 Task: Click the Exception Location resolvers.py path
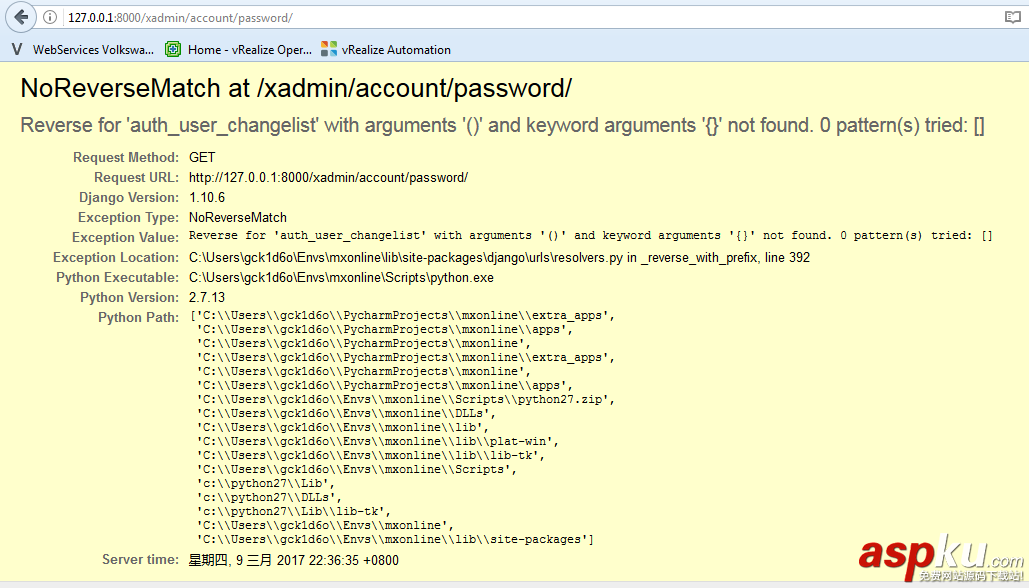pos(499,258)
